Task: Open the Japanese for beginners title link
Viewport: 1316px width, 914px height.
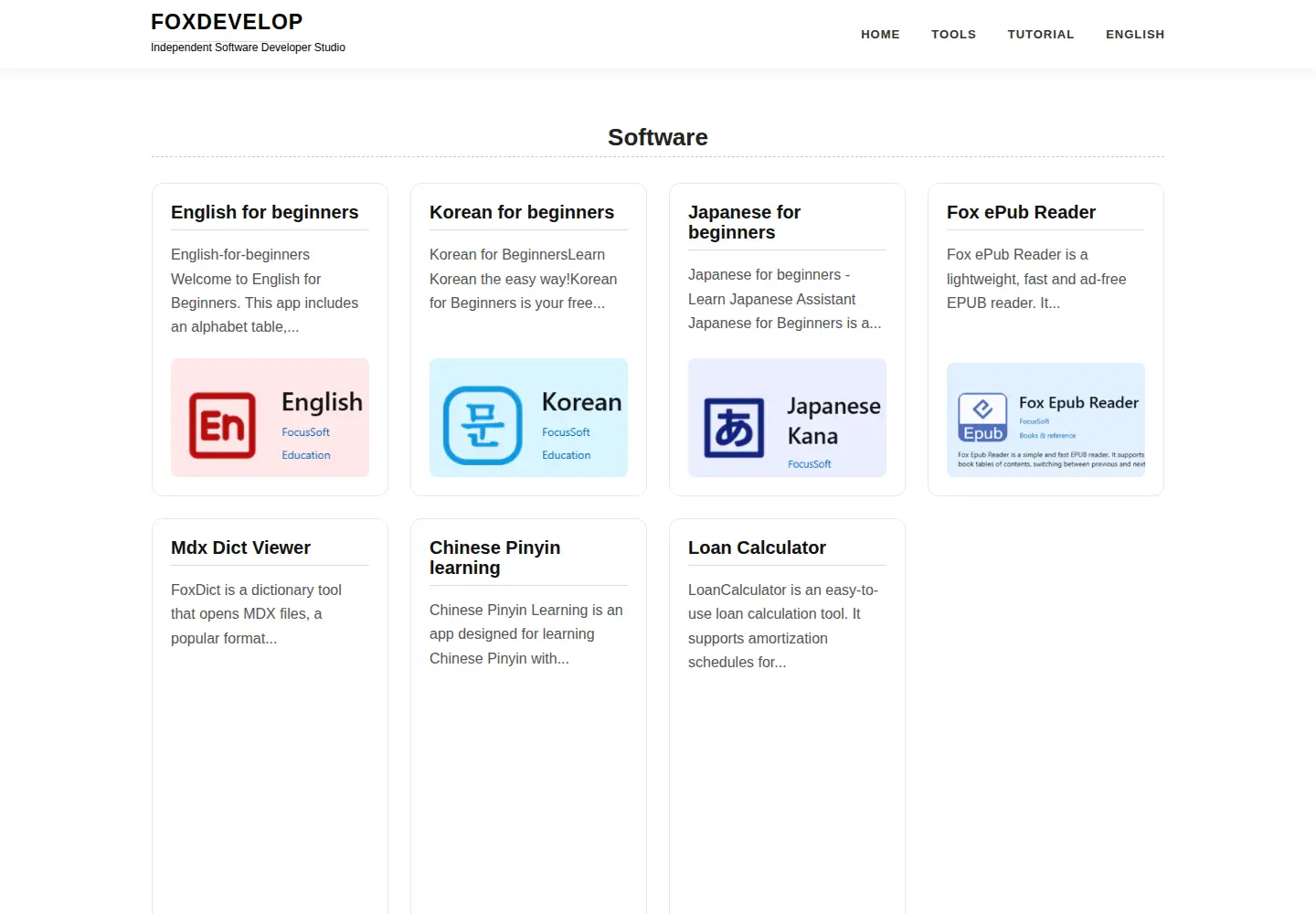Action: tap(745, 222)
